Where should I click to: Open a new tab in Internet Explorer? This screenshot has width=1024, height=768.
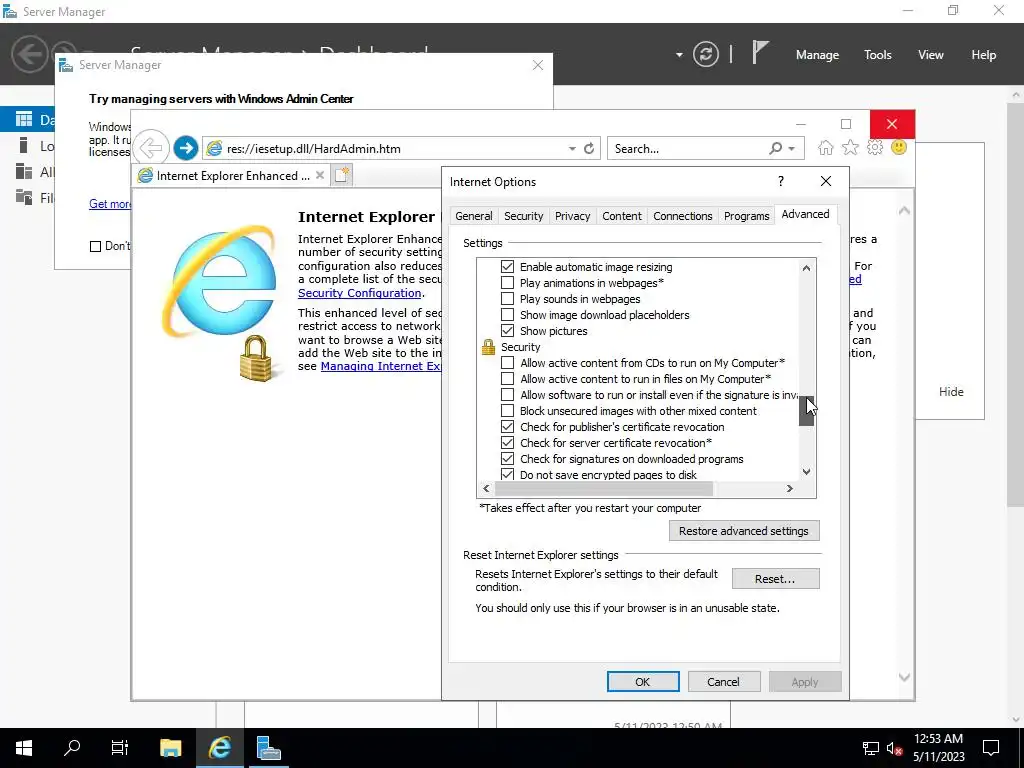tap(342, 175)
